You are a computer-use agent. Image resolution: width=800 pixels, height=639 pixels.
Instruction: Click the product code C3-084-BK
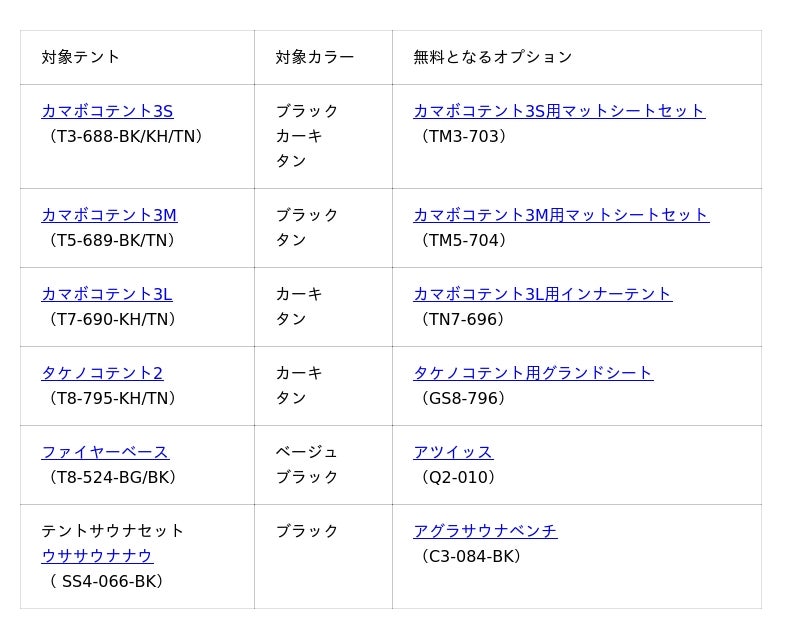[469, 556]
